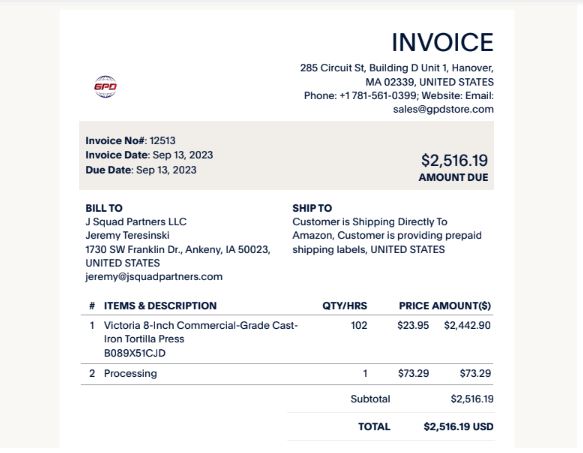Image resolution: width=583 pixels, height=453 pixels.
Task: Click the BILL TO heading
Action: (104, 208)
